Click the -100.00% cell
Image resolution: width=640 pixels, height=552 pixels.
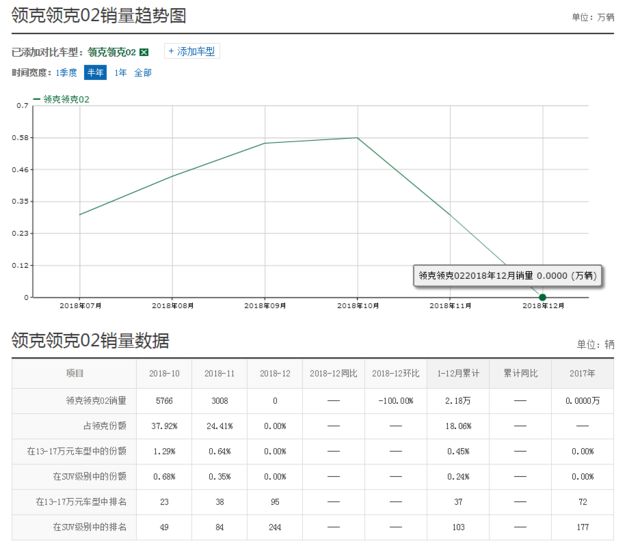pyautogui.click(x=396, y=401)
